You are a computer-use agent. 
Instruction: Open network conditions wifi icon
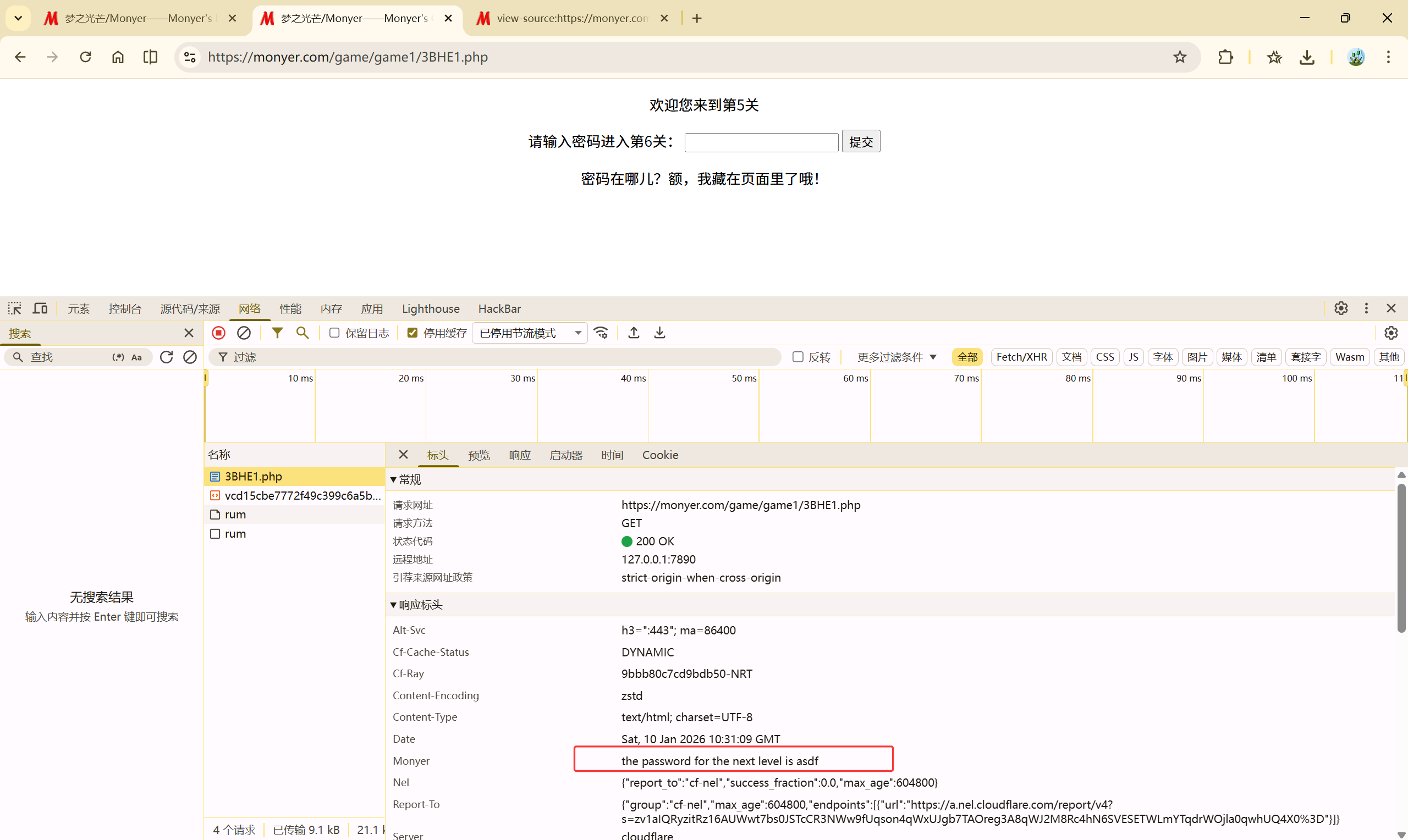click(x=601, y=333)
